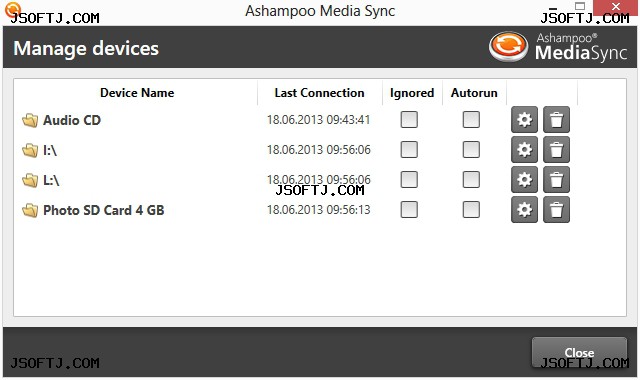Delete the L:\ drive entry

(556, 180)
